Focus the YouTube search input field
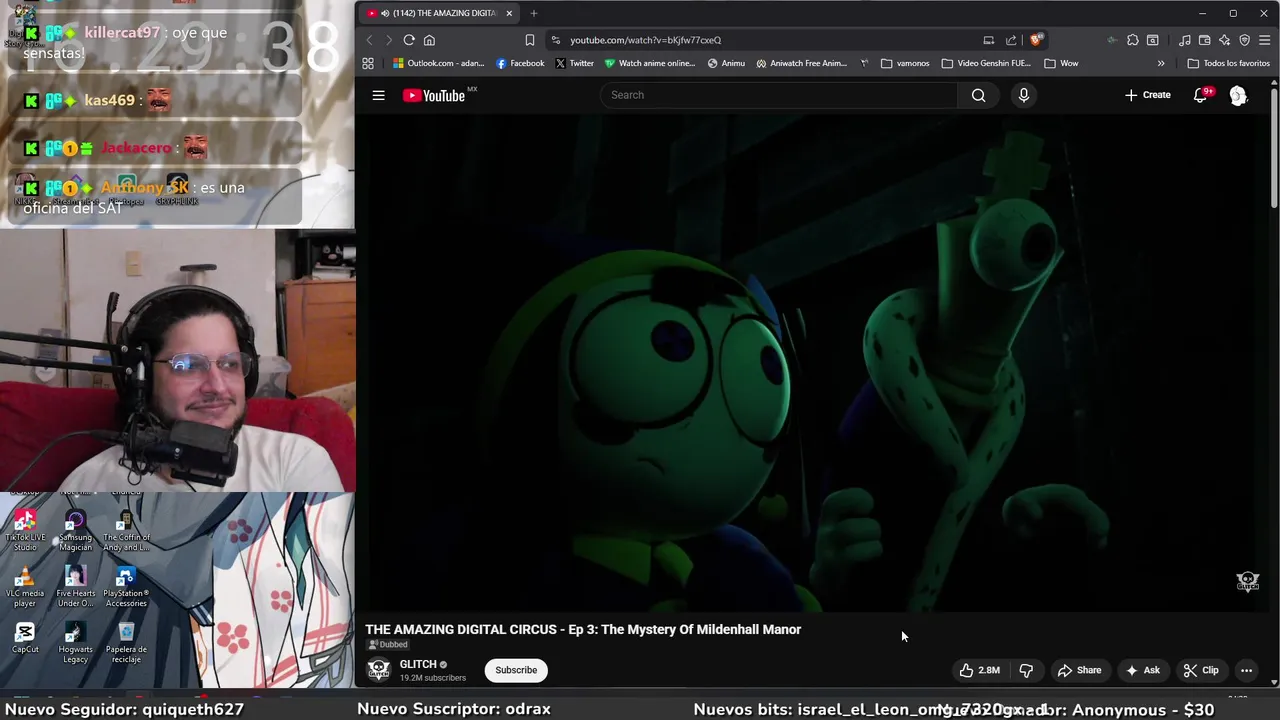This screenshot has height=720, width=1280. (x=780, y=95)
